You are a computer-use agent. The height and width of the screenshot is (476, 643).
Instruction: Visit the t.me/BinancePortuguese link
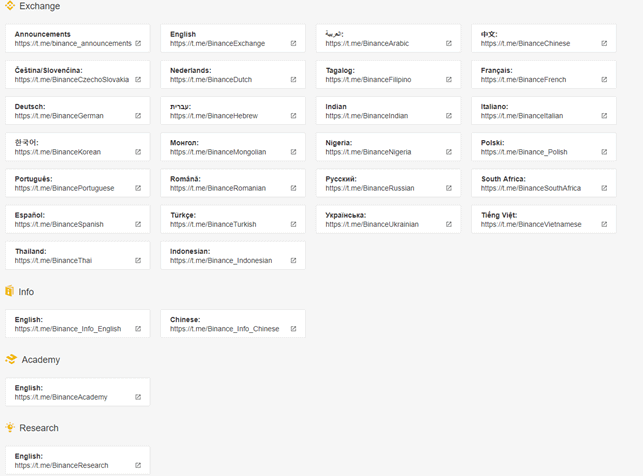pyautogui.click(x=64, y=188)
